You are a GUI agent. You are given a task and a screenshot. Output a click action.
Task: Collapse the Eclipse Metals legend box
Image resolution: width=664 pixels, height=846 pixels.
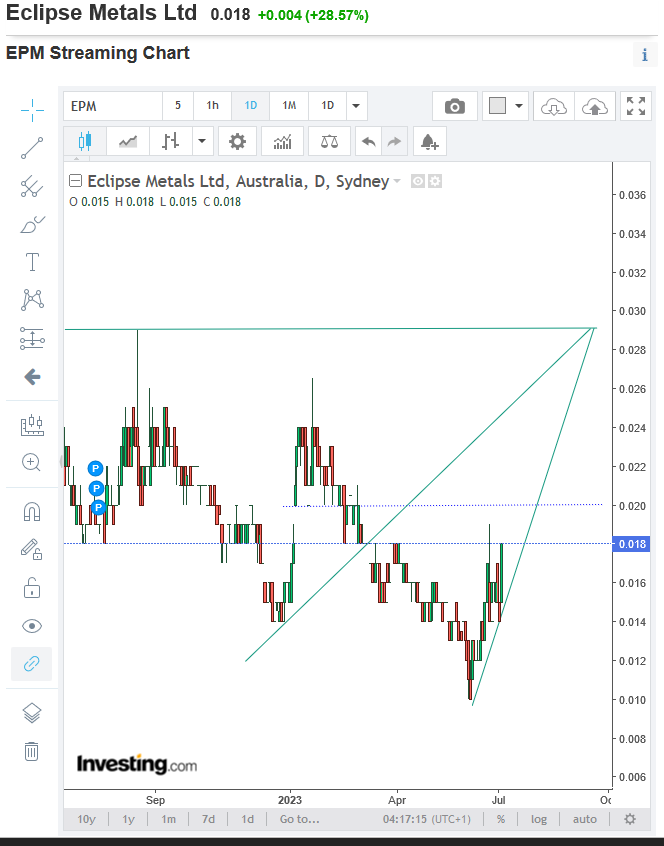point(76,181)
